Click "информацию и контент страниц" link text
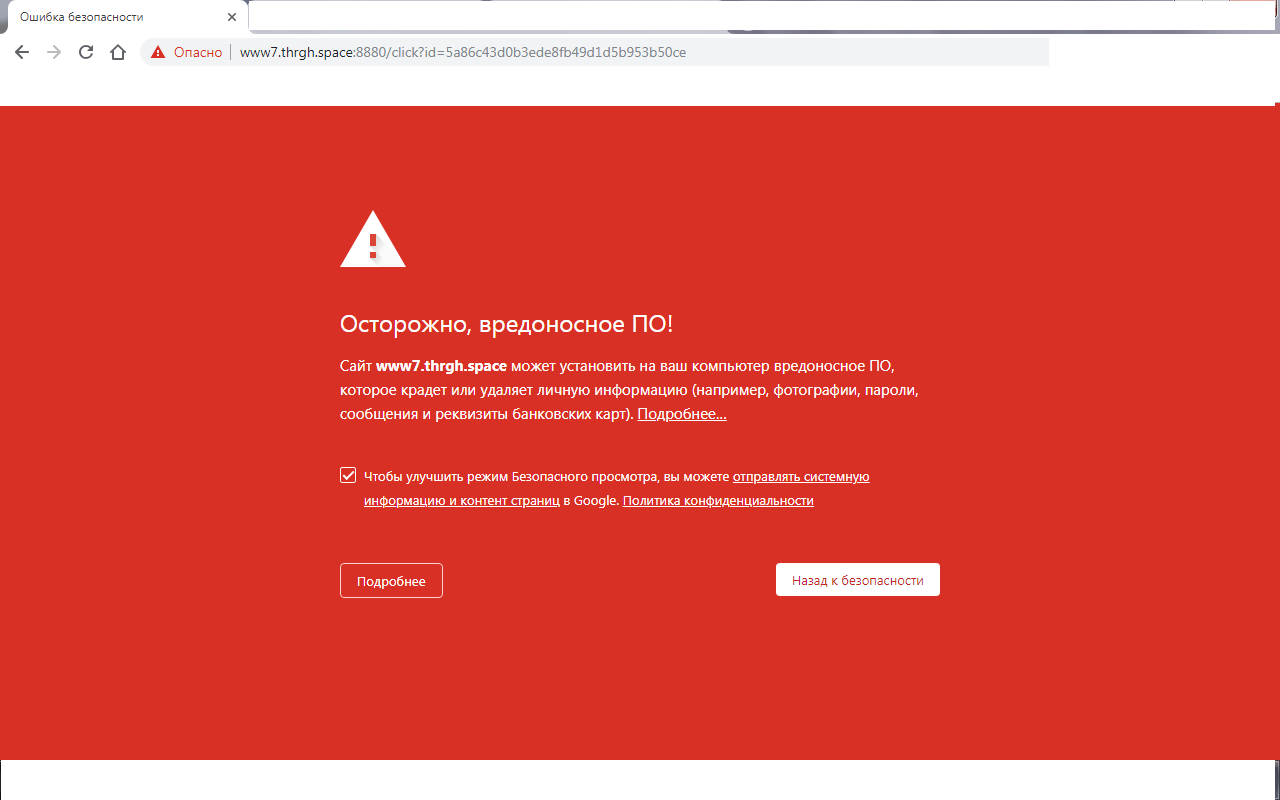The height and width of the screenshot is (800, 1280). point(461,501)
